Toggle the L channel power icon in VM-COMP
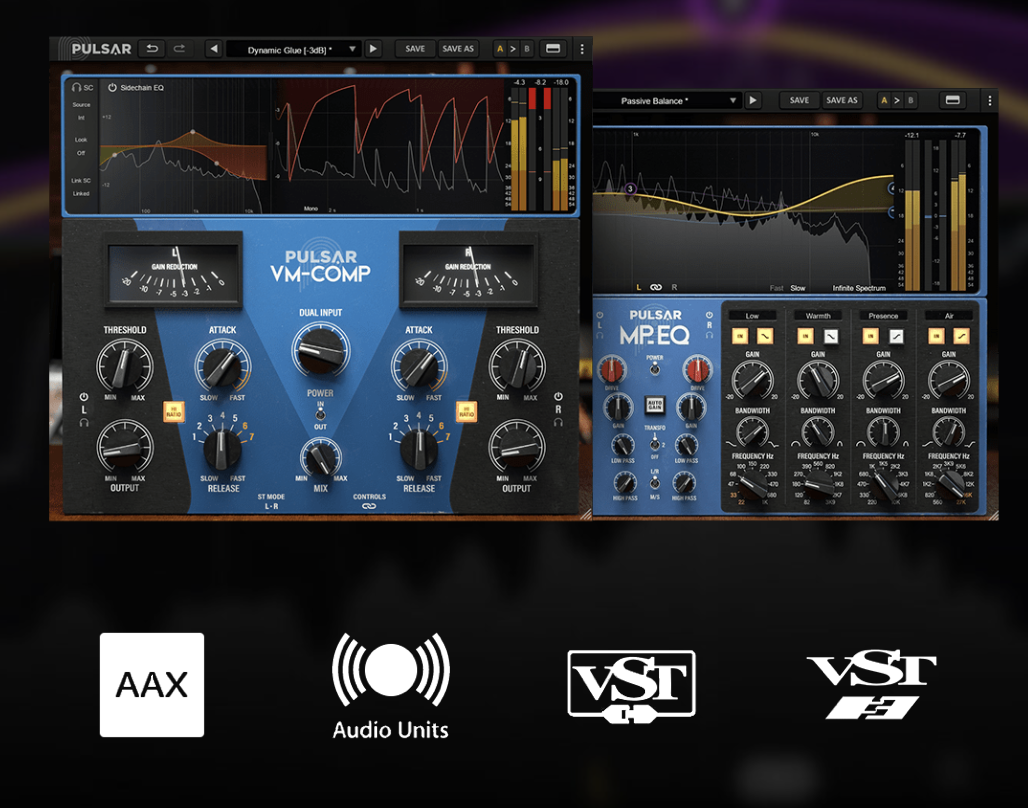This screenshot has height=808, width=1028. (x=83, y=397)
